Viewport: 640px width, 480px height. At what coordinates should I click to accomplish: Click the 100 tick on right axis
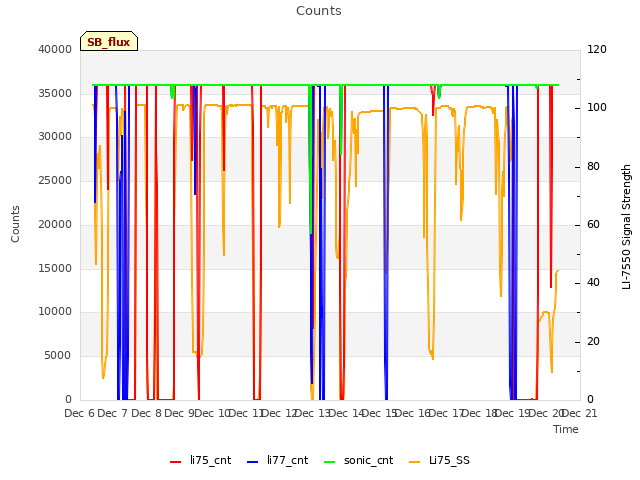[597, 107]
